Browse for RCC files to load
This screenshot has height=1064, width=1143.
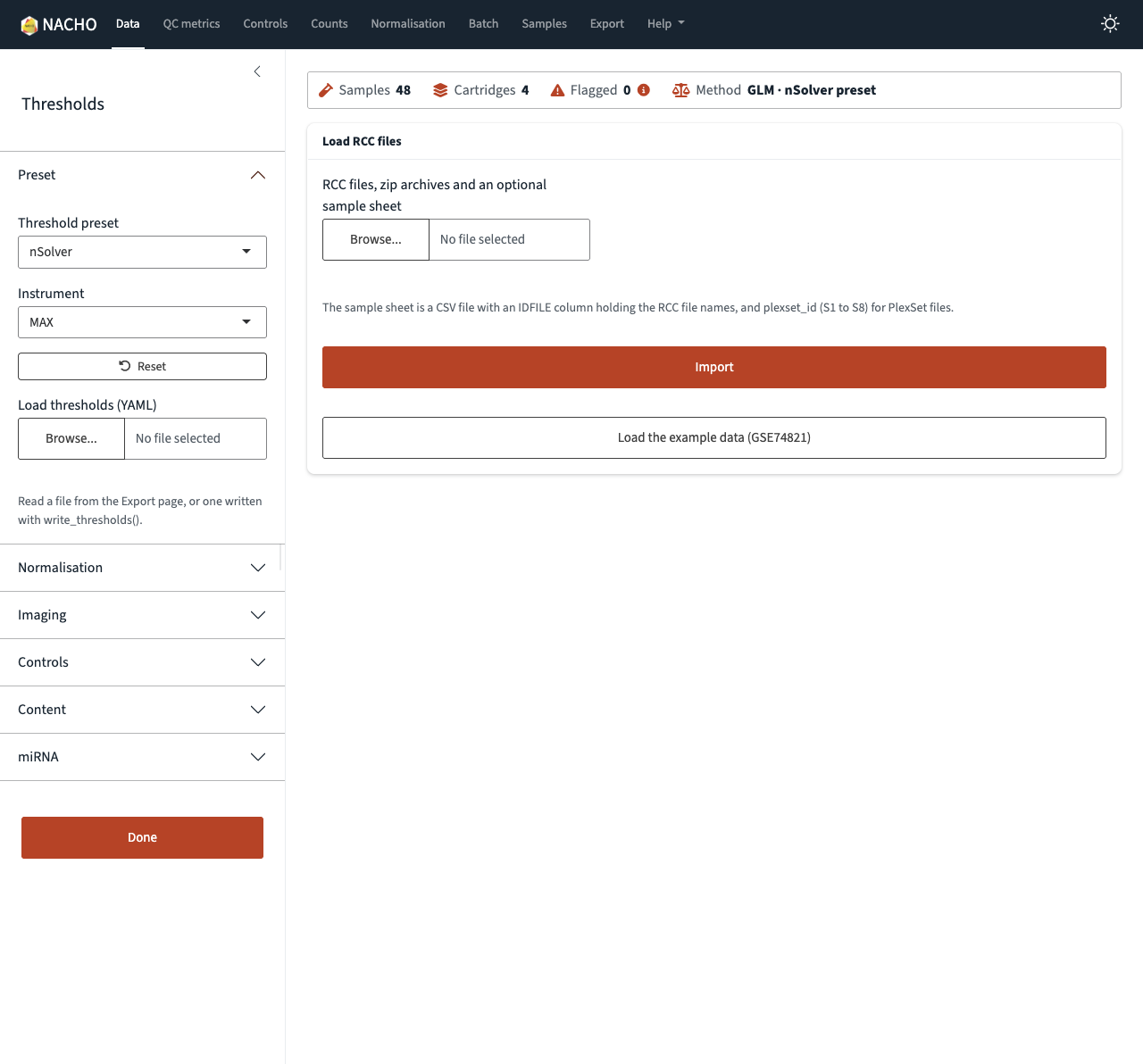click(376, 239)
